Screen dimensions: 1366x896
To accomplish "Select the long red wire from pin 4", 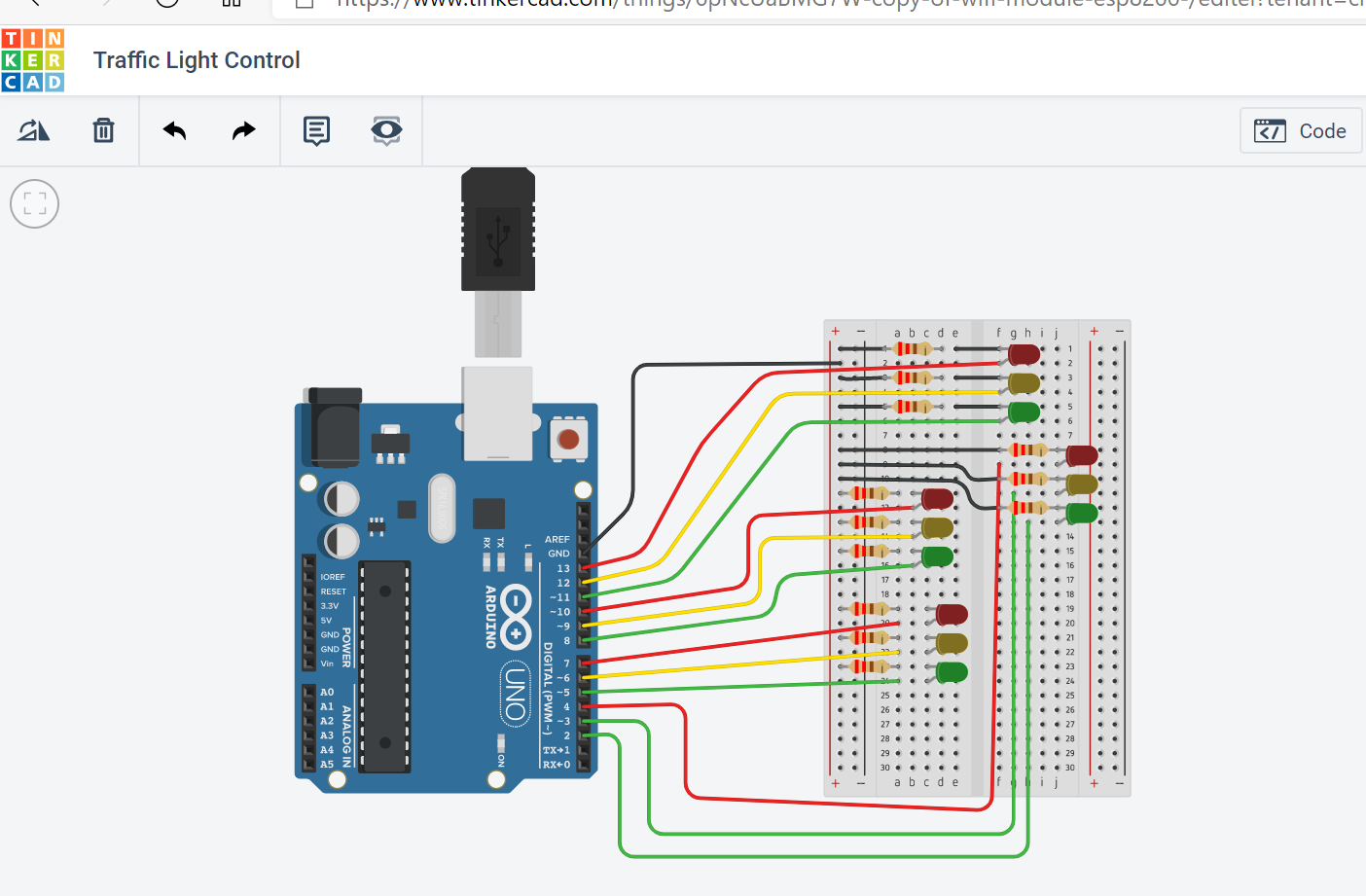I will pyautogui.click(x=687, y=754).
